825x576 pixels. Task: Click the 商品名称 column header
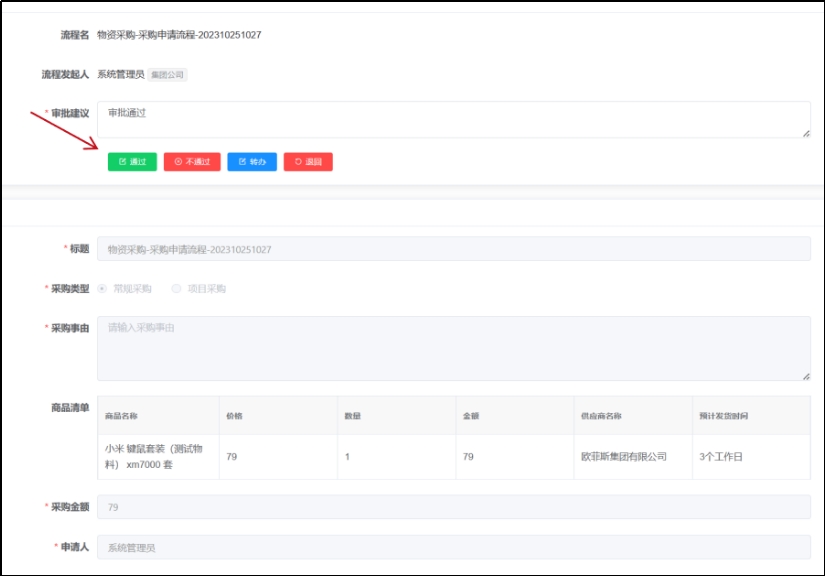click(121, 416)
